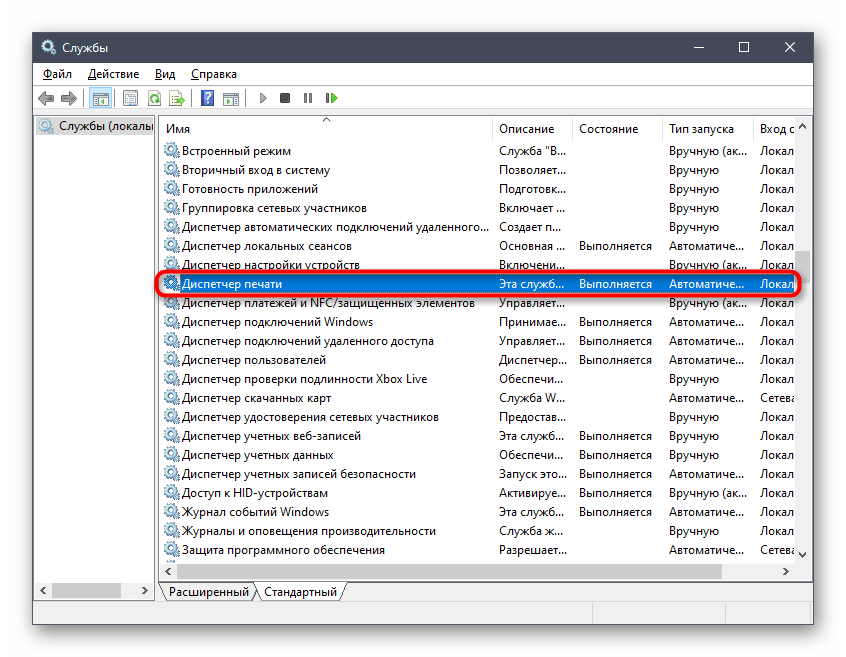Open the Файл menu
Screen dimensions: 846x657
tap(57, 74)
